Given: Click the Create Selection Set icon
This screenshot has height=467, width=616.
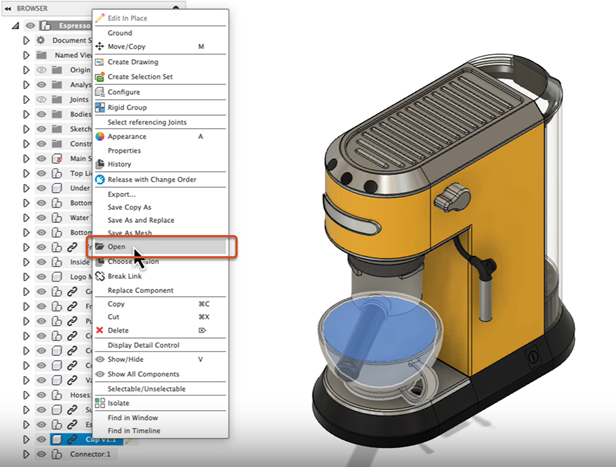Looking at the screenshot, I should coord(100,77).
